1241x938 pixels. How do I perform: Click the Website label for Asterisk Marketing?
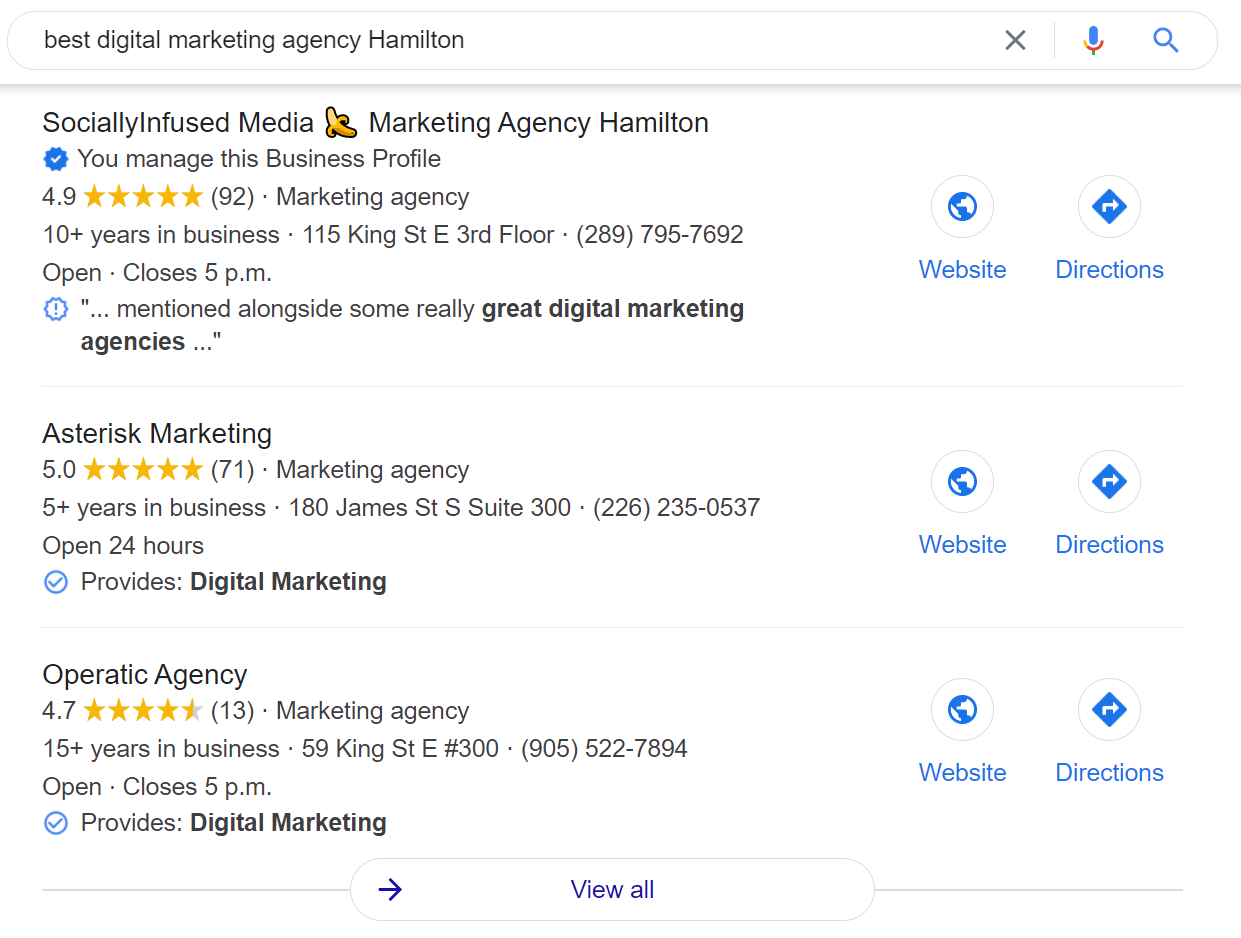pyautogui.click(x=963, y=545)
